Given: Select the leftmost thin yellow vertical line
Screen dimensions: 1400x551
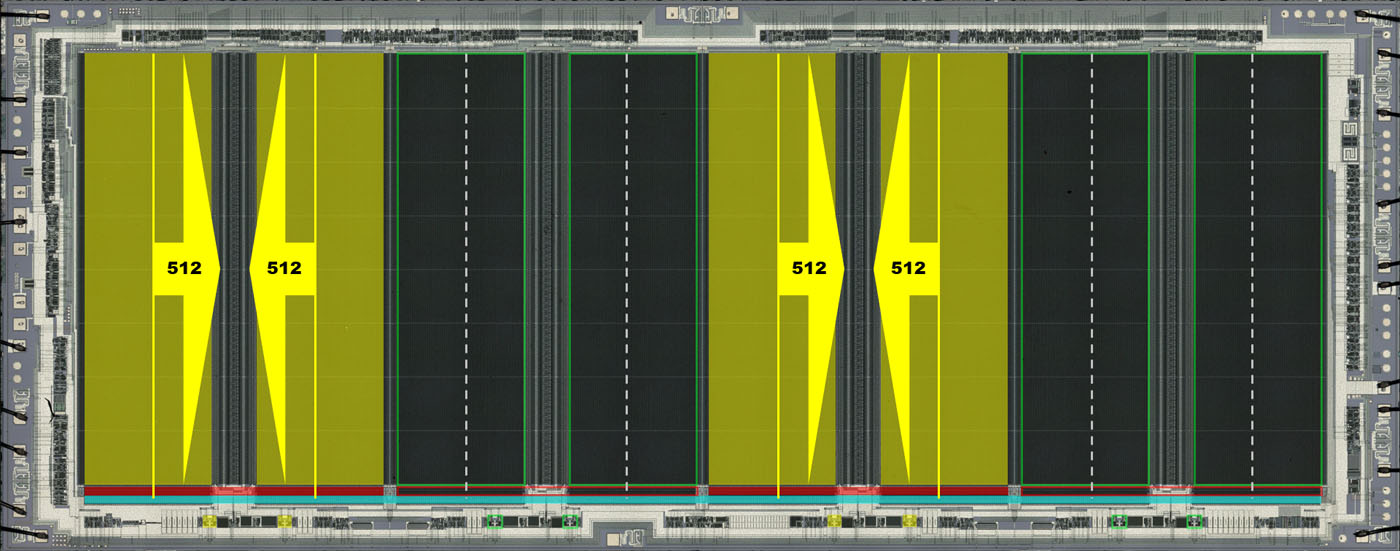Looking at the screenshot, I should (x=153, y=150).
